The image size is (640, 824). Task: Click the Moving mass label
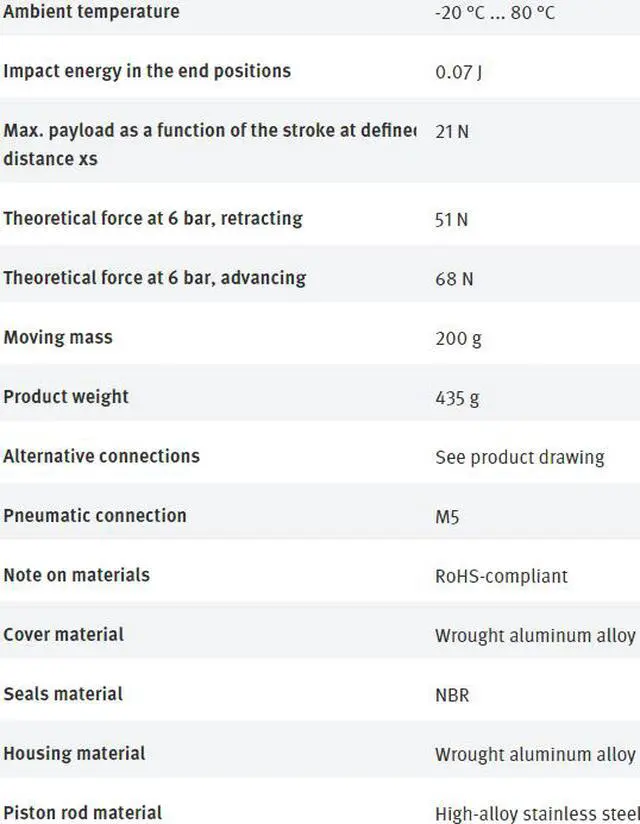(x=58, y=337)
